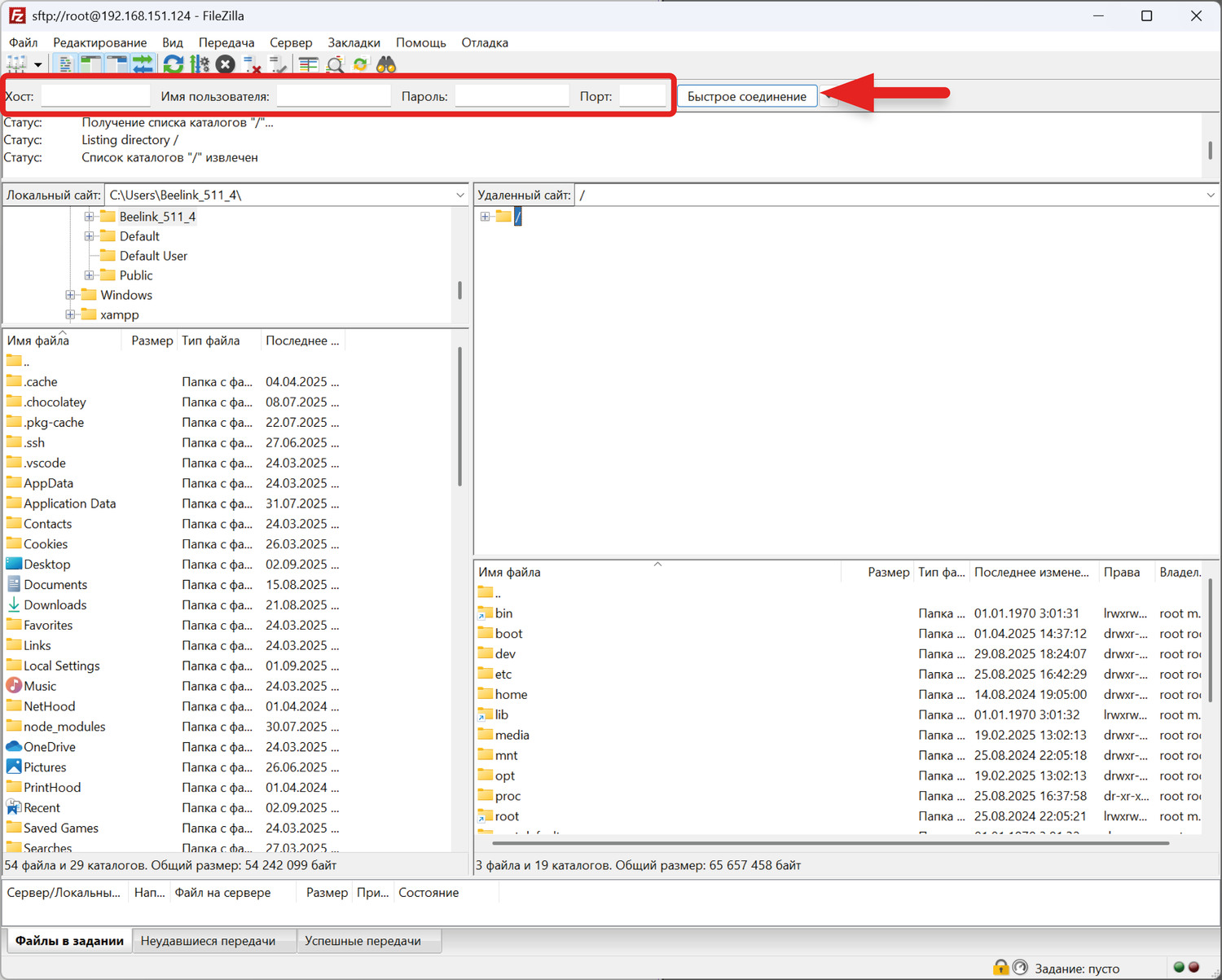This screenshot has width=1222, height=980.
Task: Click the process transfer queue icon
Action: tap(199, 64)
